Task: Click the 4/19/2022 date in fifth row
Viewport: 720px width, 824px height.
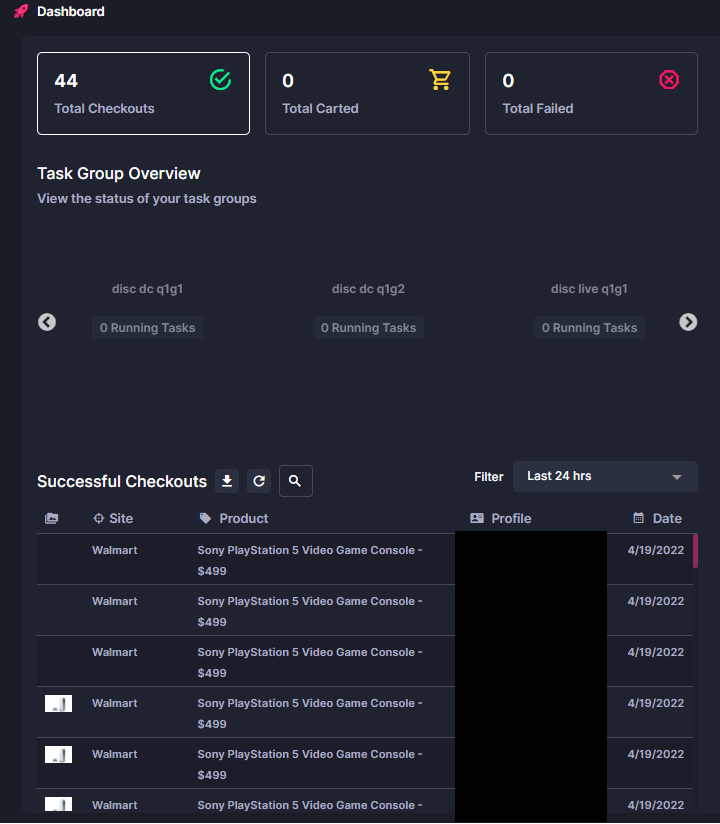Action: click(656, 754)
